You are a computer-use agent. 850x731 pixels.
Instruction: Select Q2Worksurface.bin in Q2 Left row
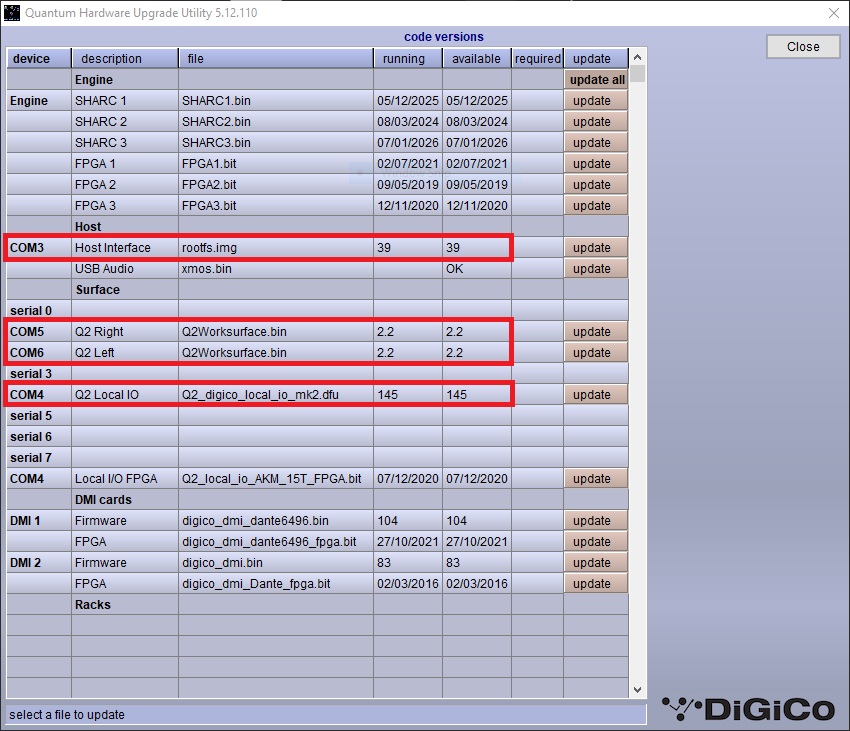pos(276,353)
